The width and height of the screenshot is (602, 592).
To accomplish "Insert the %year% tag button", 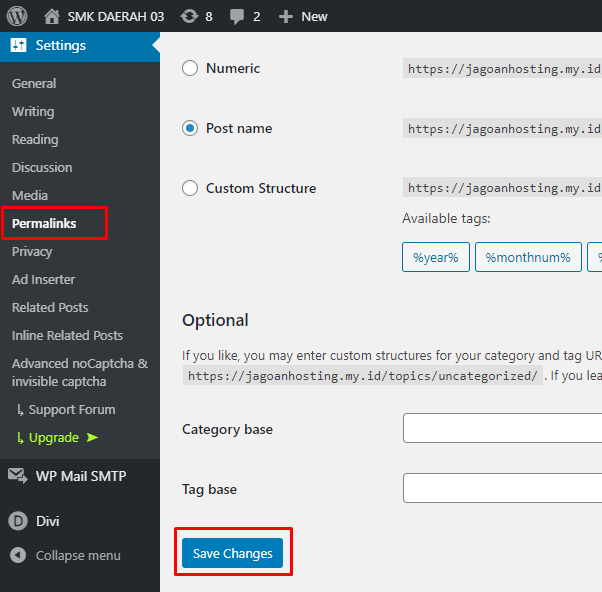I will click(x=435, y=257).
